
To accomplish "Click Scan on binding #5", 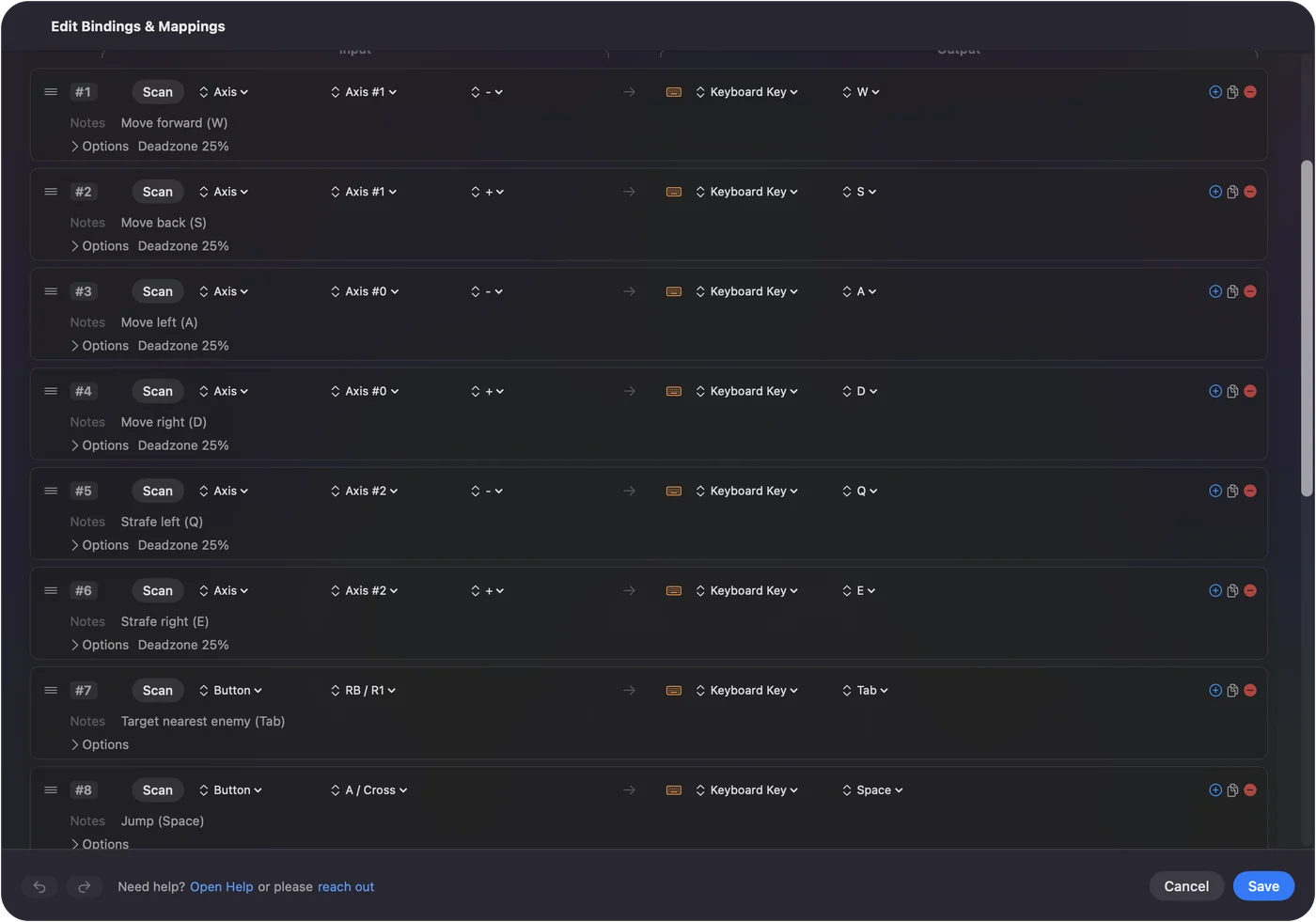I will pos(158,491).
